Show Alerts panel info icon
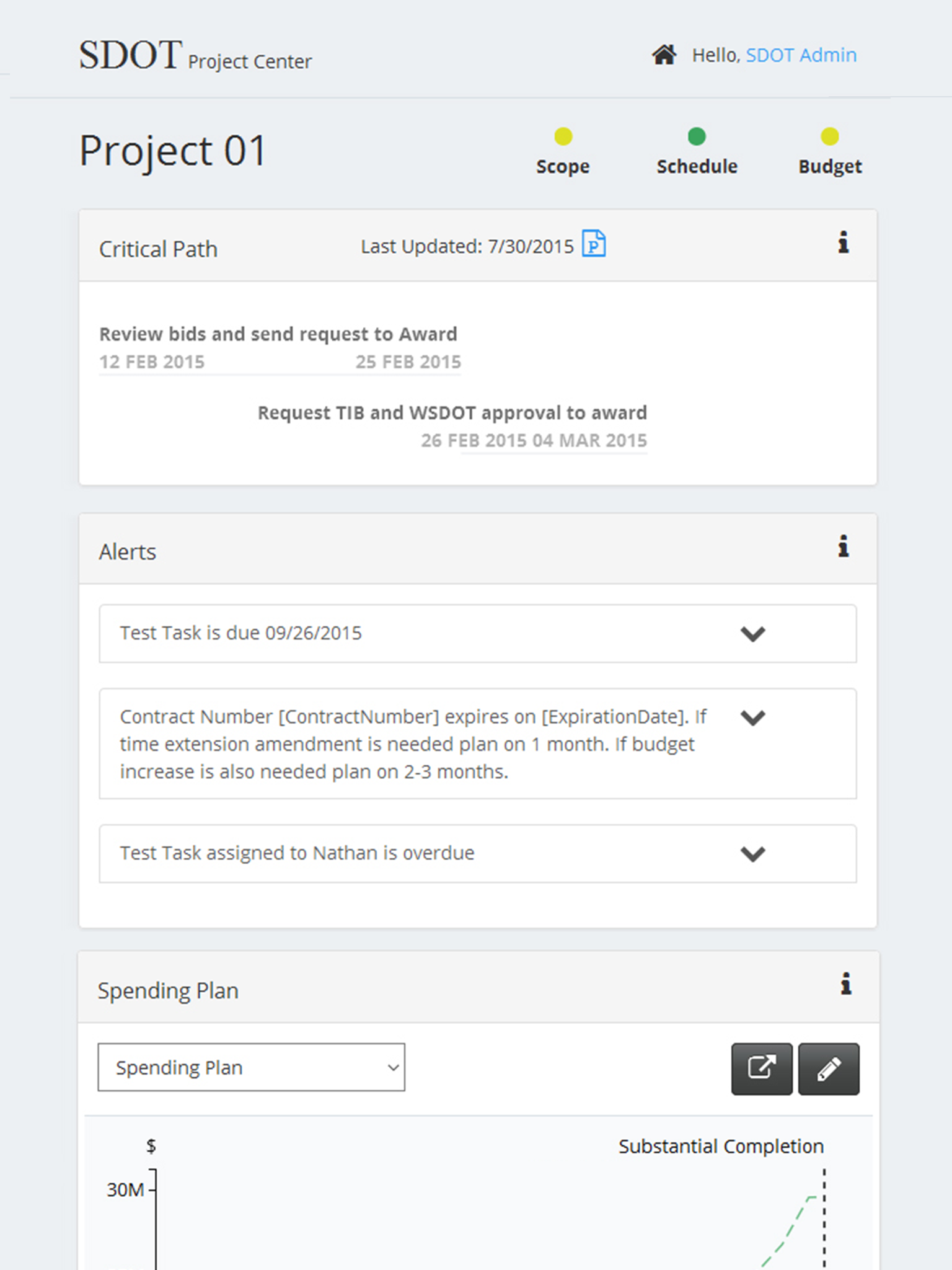The image size is (952, 1270). (843, 546)
